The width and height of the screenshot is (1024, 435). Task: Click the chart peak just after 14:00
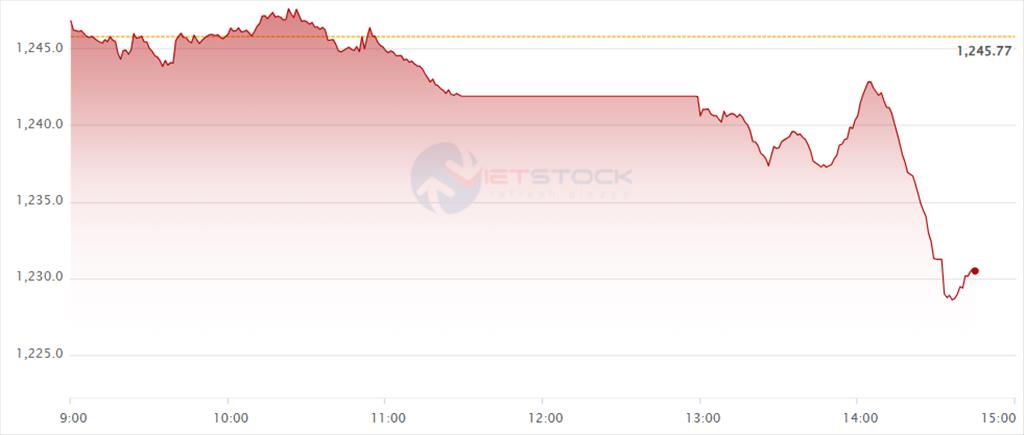(869, 82)
